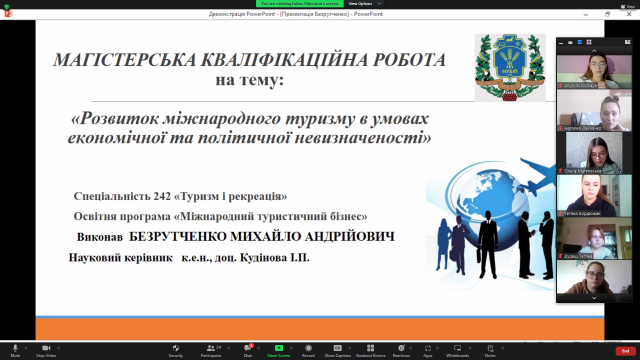Click the name 'БЕЗРУТЧЕНКО МИХАЙЛО АНДРІЙОВИЧ'
640x360 pixels.
[262, 237]
